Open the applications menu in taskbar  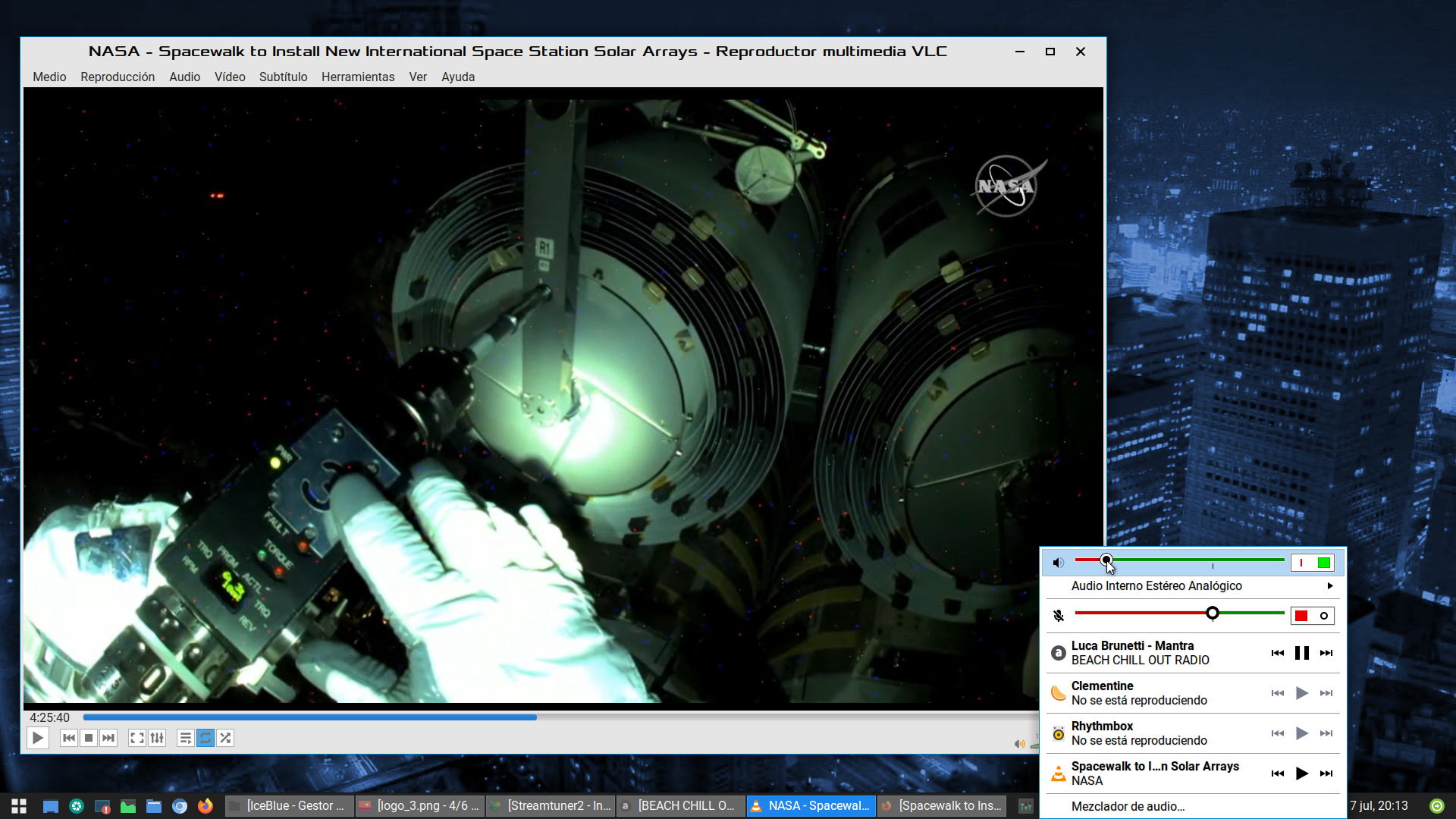(x=19, y=806)
